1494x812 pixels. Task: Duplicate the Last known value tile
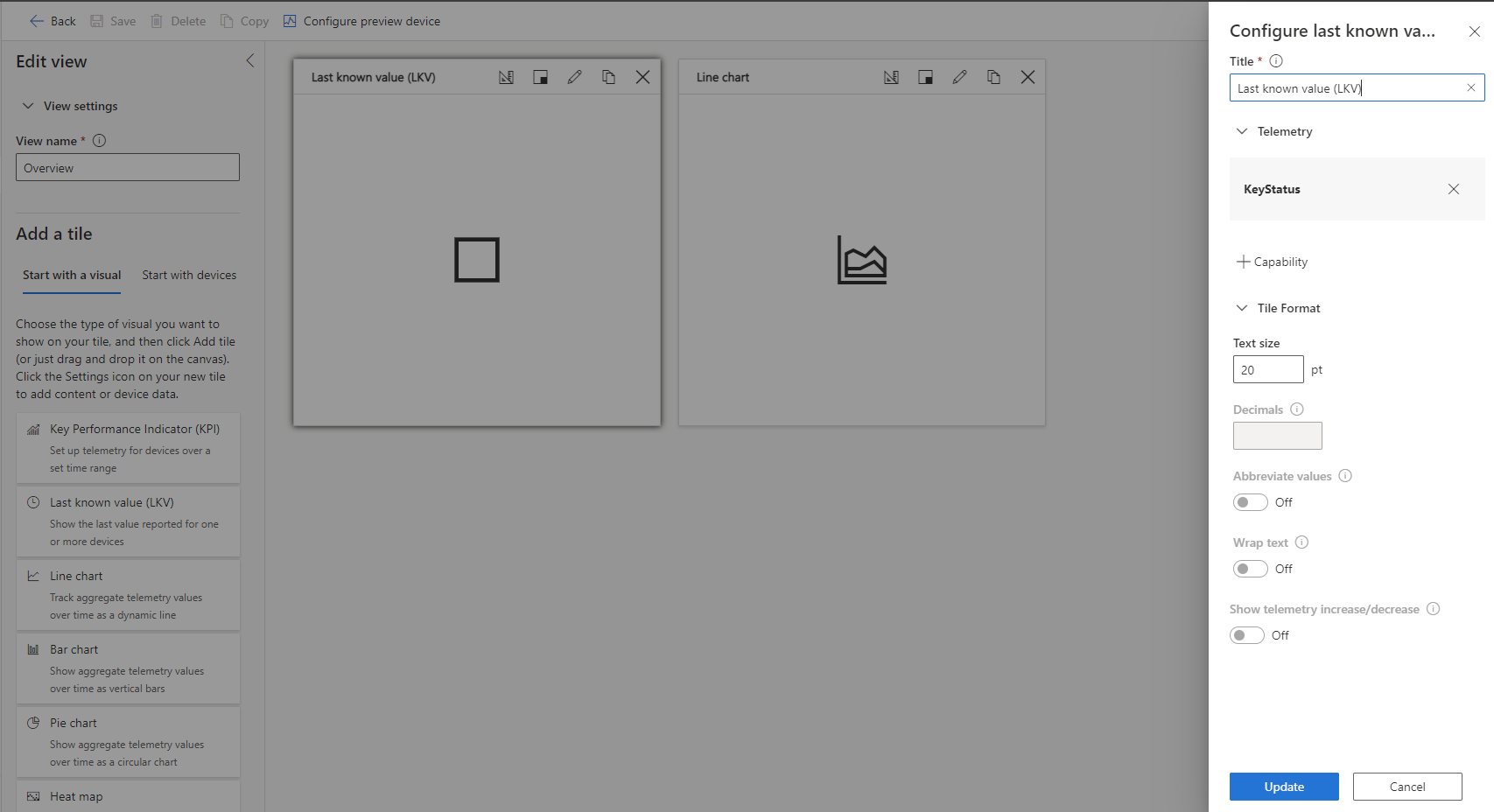point(608,77)
